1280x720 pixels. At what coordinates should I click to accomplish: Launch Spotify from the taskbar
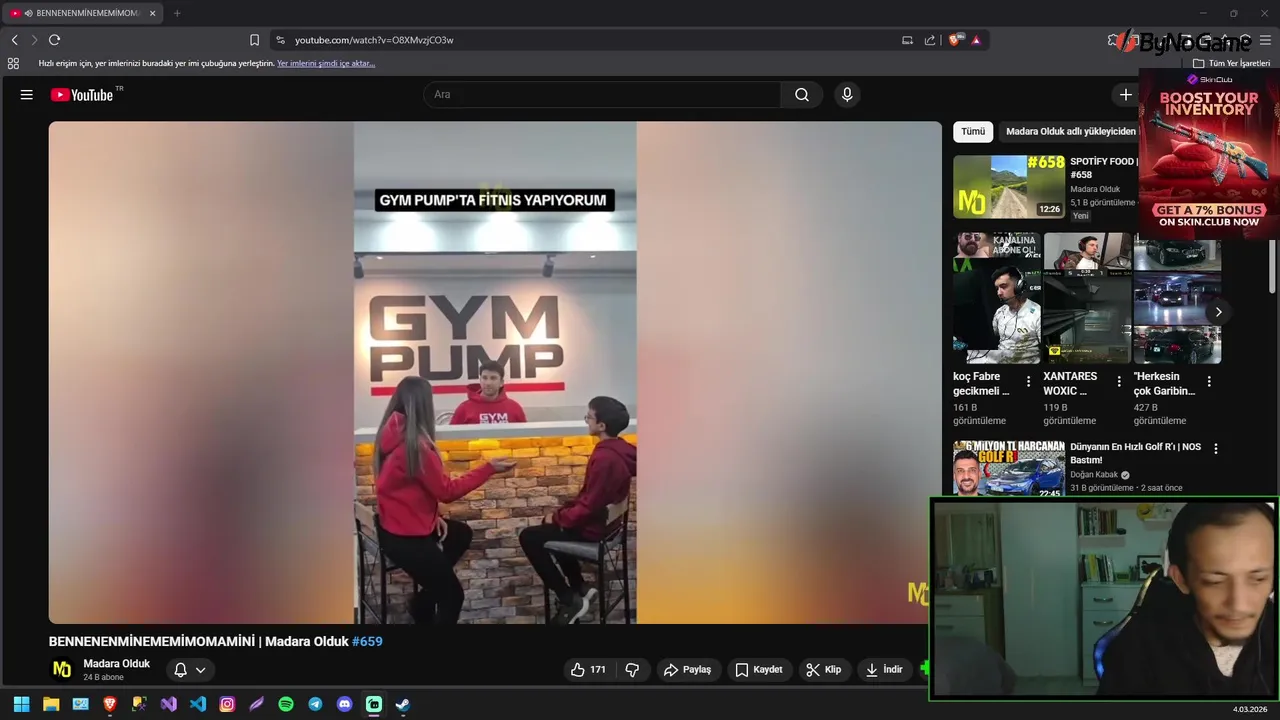coord(286,704)
